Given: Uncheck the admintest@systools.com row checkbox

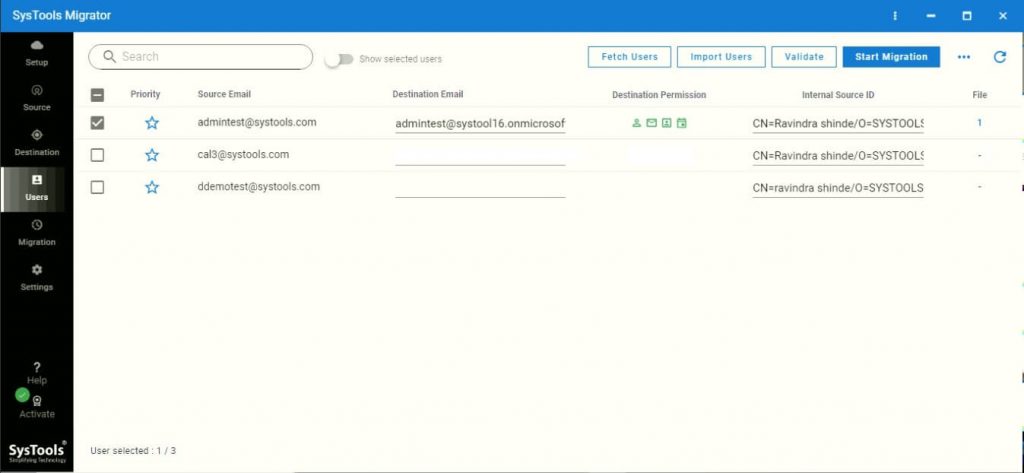Looking at the screenshot, I should [97, 123].
